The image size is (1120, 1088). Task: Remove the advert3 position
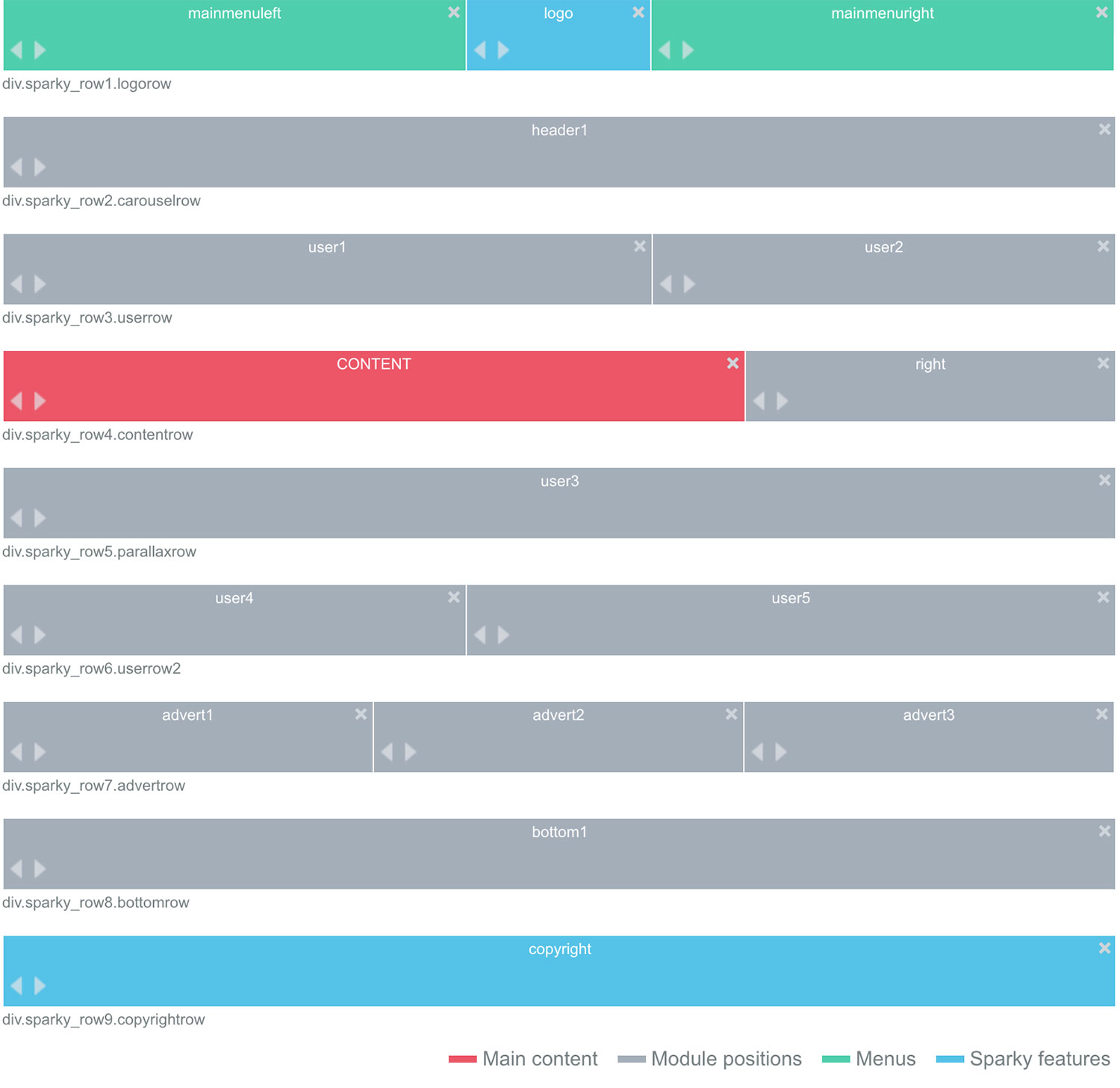click(x=1101, y=713)
